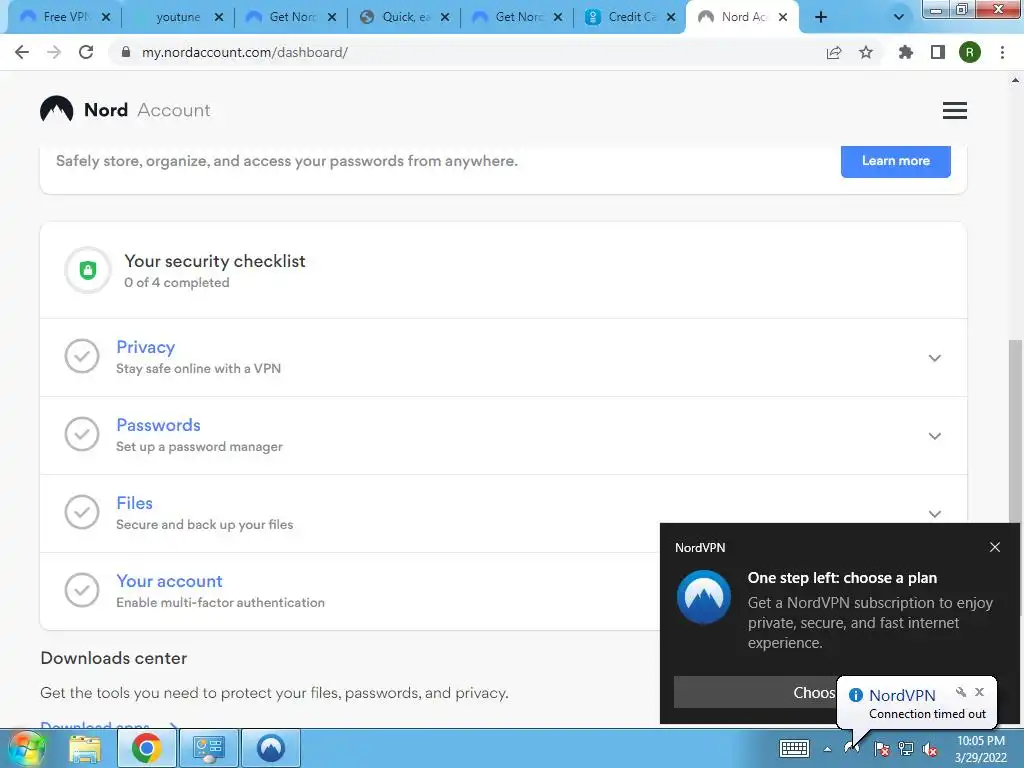1024x768 pixels.
Task: Check the Files checklist circle
Action: (x=82, y=512)
